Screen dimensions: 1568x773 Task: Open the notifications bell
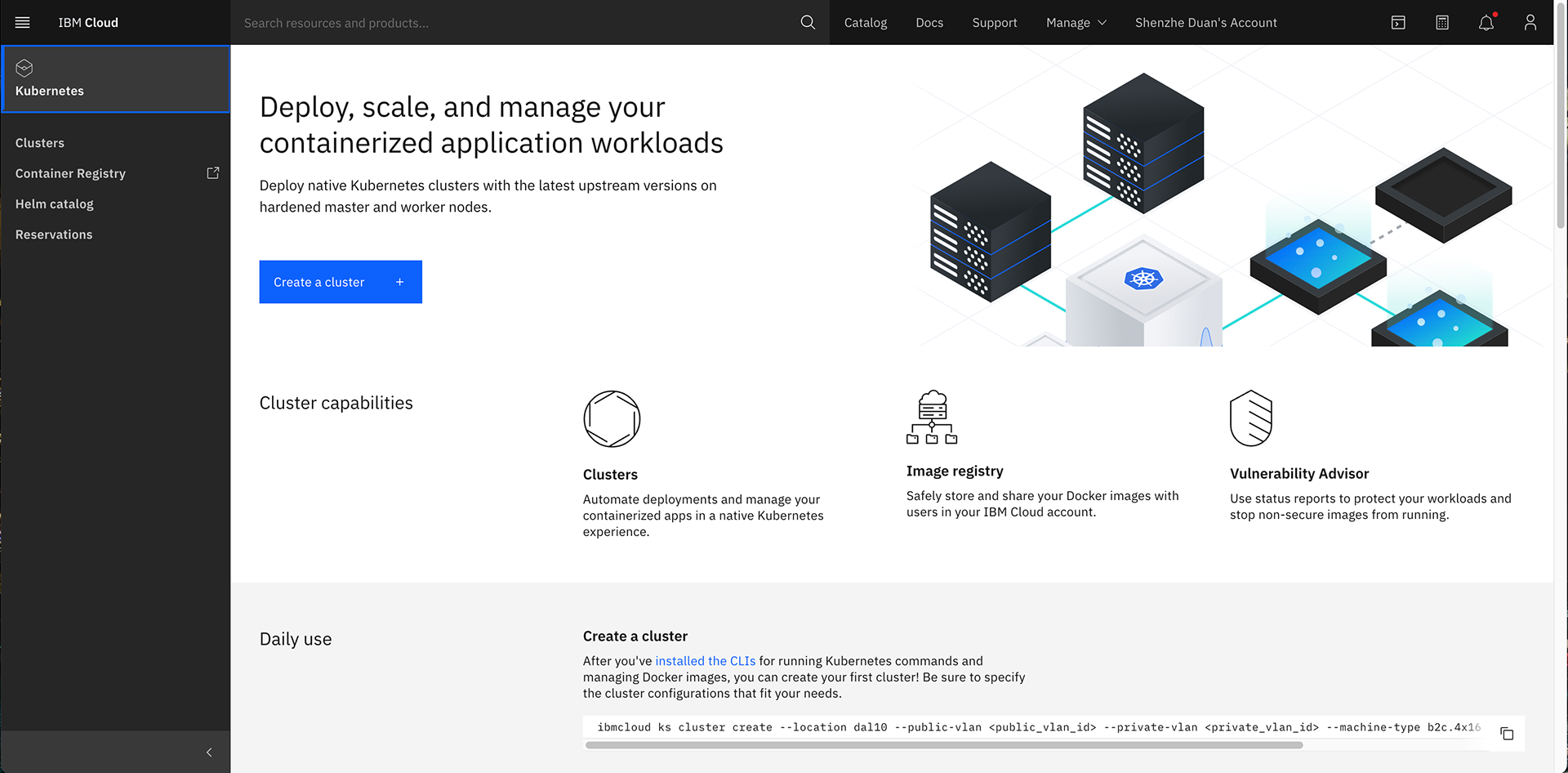coord(1486,23)
